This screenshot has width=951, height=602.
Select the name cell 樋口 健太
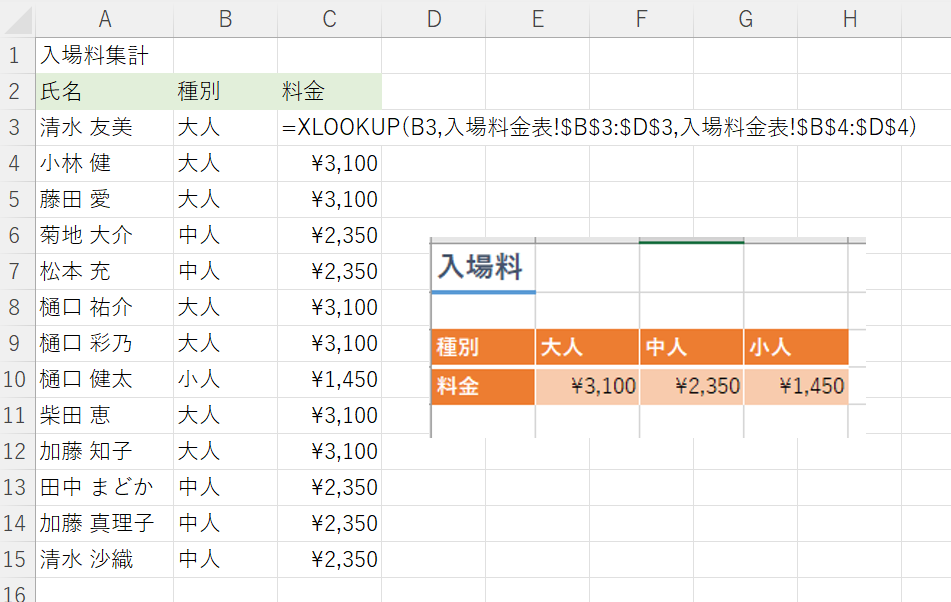coord(104,380)
